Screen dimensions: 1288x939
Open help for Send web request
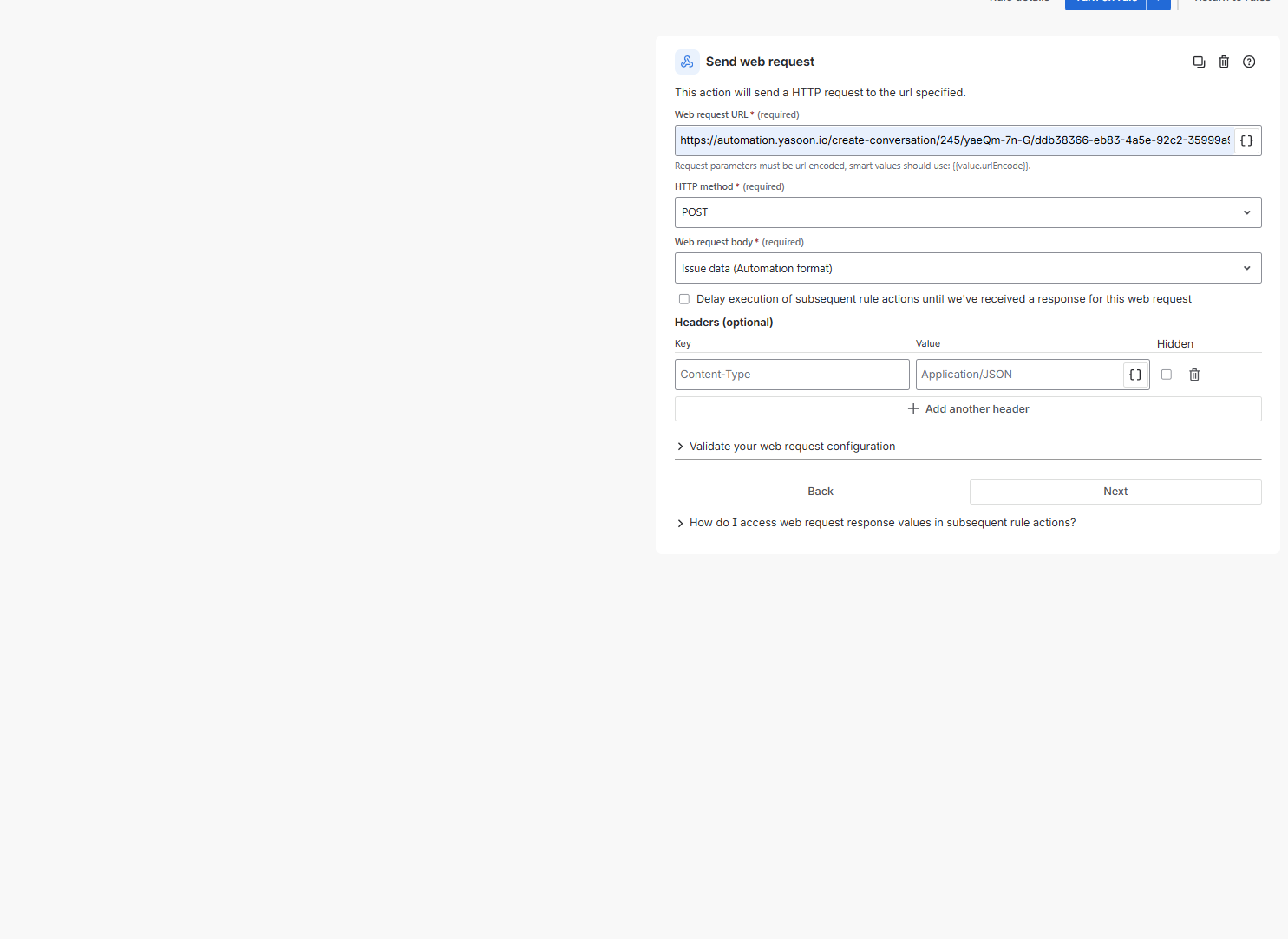click(x=1249, y=62)
